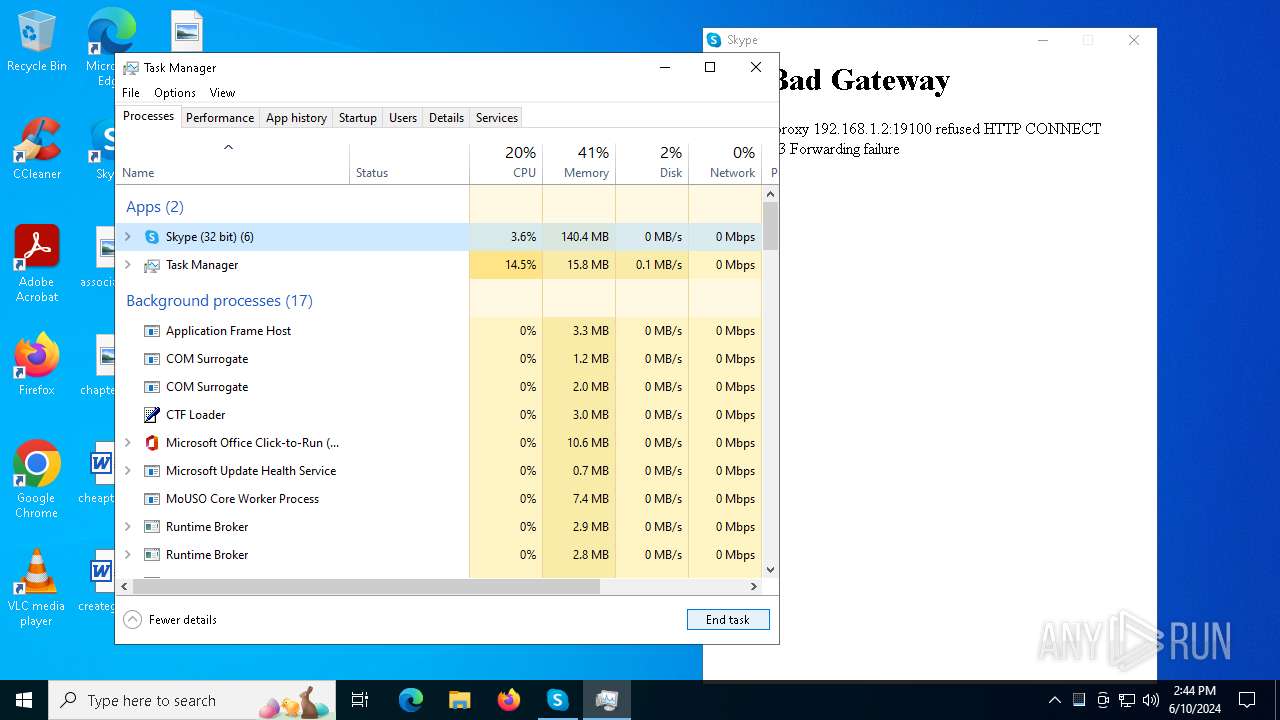The height and width of the screenshot is (720, 1280).
Task: Click the Application Frame Host process icon
Action: click(152, 331)
